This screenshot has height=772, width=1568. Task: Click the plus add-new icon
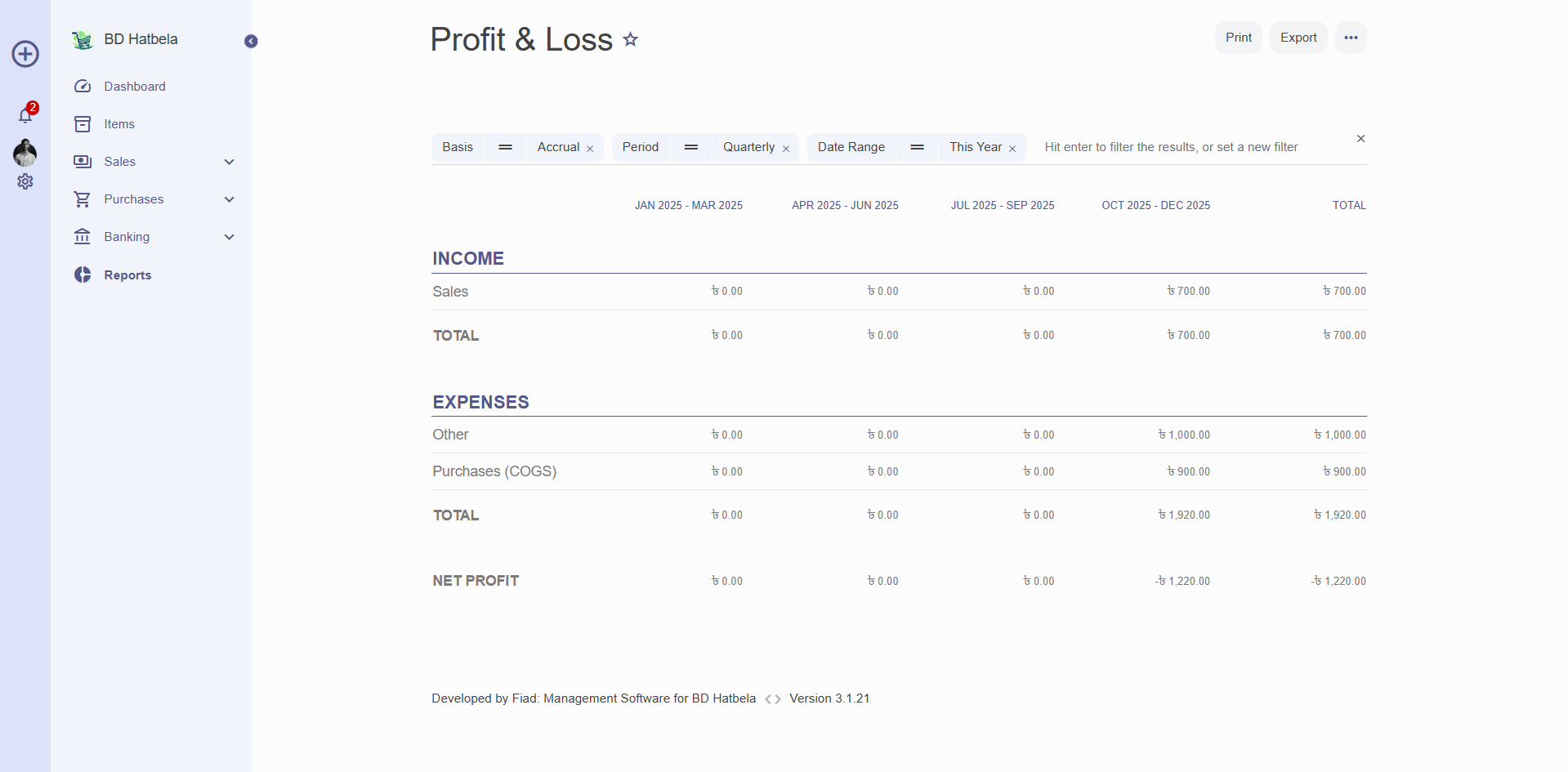[25, 54]
